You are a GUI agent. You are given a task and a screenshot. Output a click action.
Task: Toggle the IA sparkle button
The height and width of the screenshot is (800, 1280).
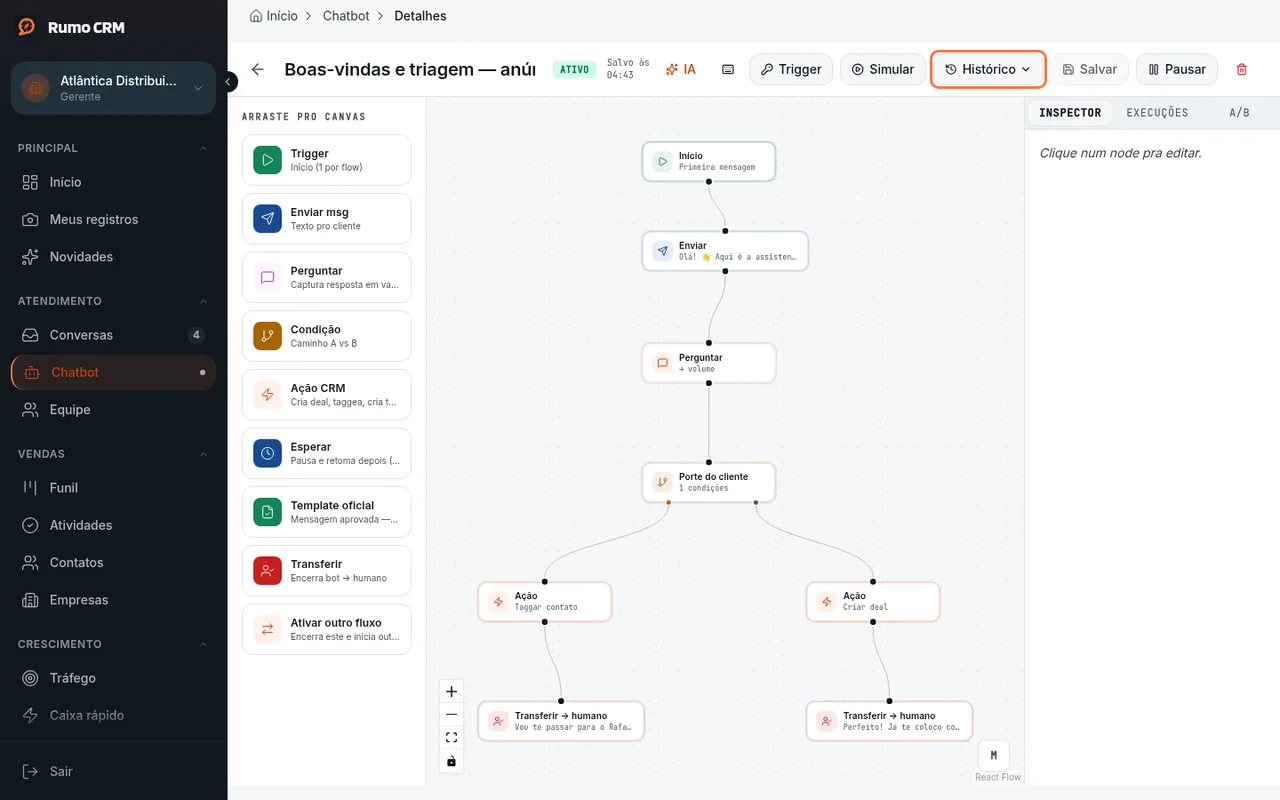point(681,69)
